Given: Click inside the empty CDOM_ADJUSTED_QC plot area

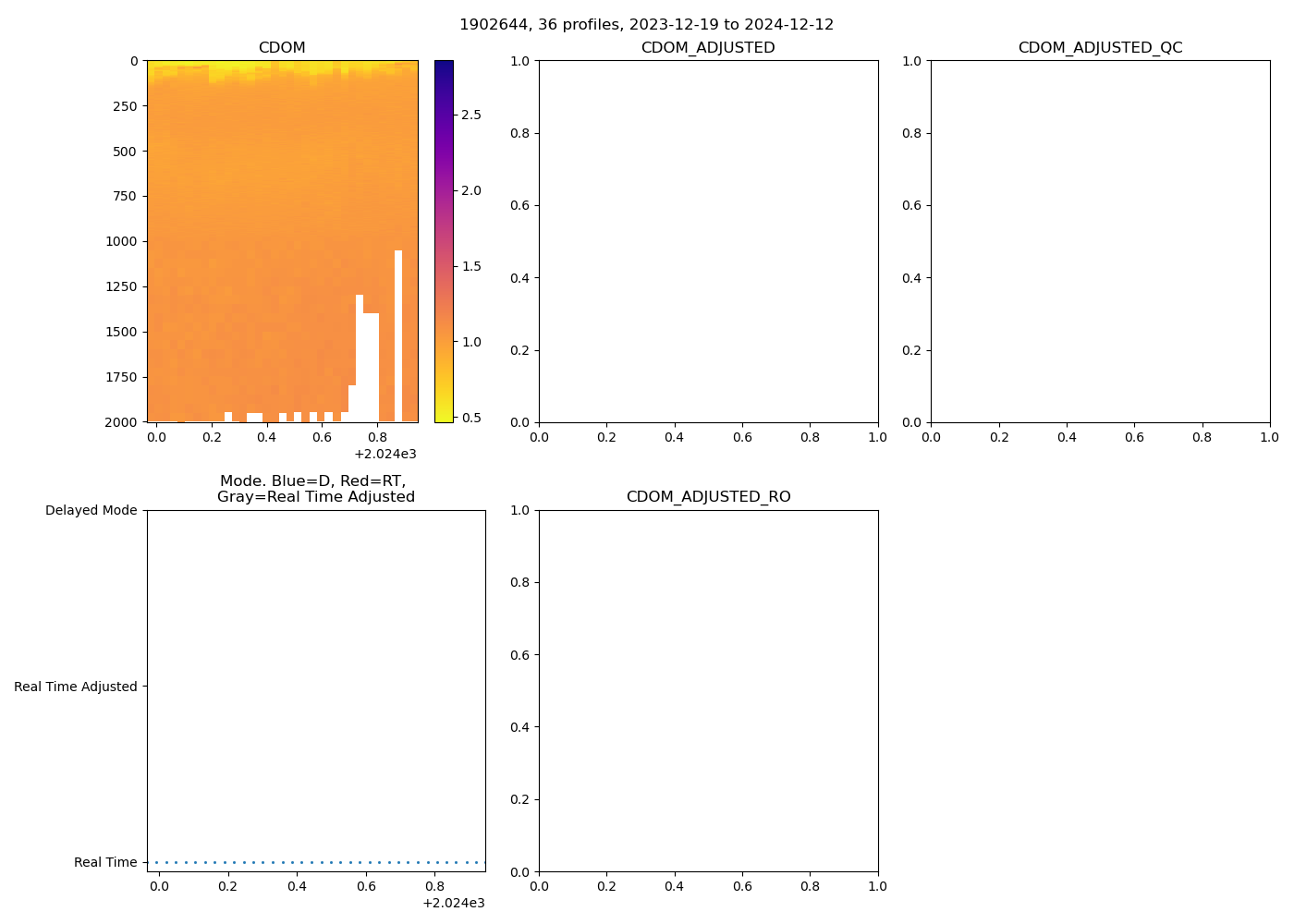Looking at the screenshot, I should point(1100,241).
